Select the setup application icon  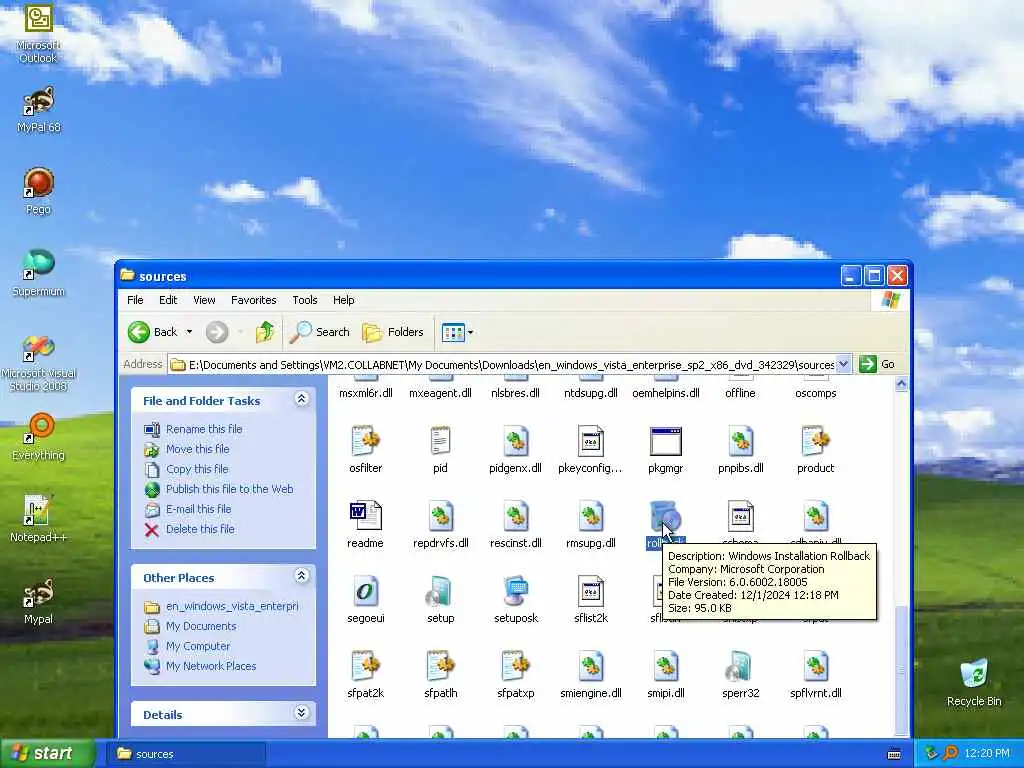(x=440, y=592)
